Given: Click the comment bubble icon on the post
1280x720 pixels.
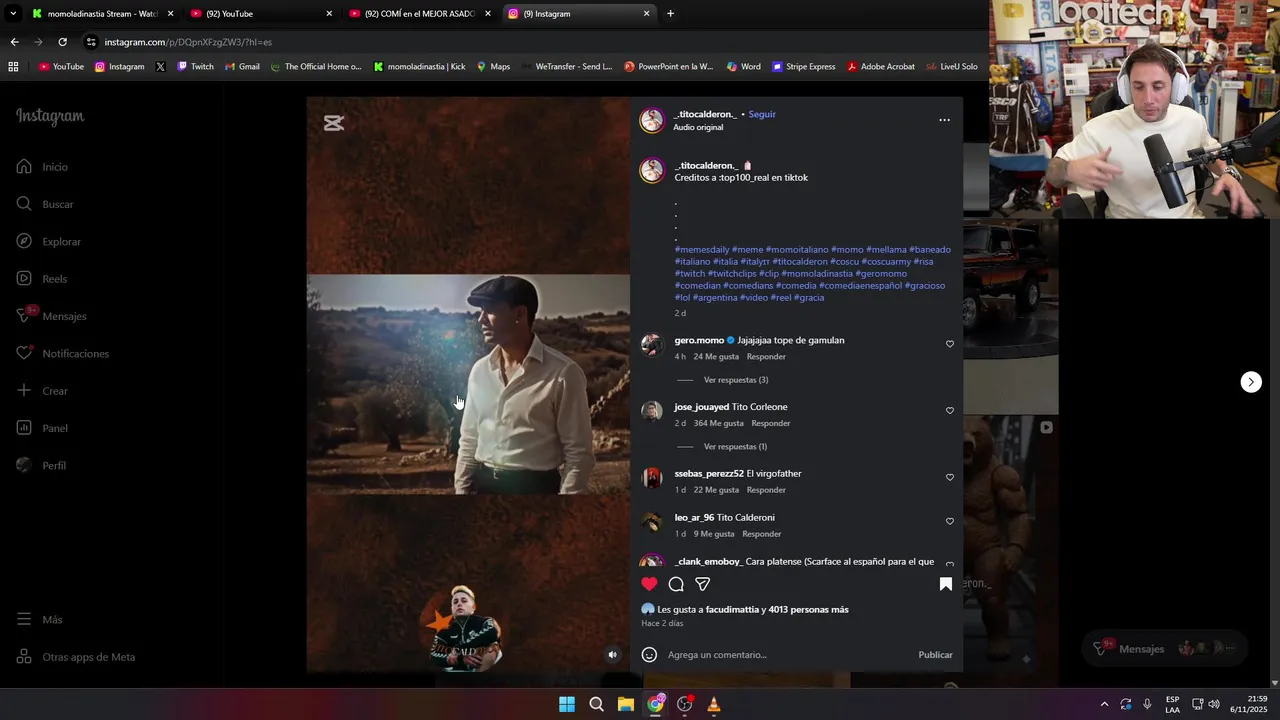Looking at the screenshot, I should pos(676,584).
